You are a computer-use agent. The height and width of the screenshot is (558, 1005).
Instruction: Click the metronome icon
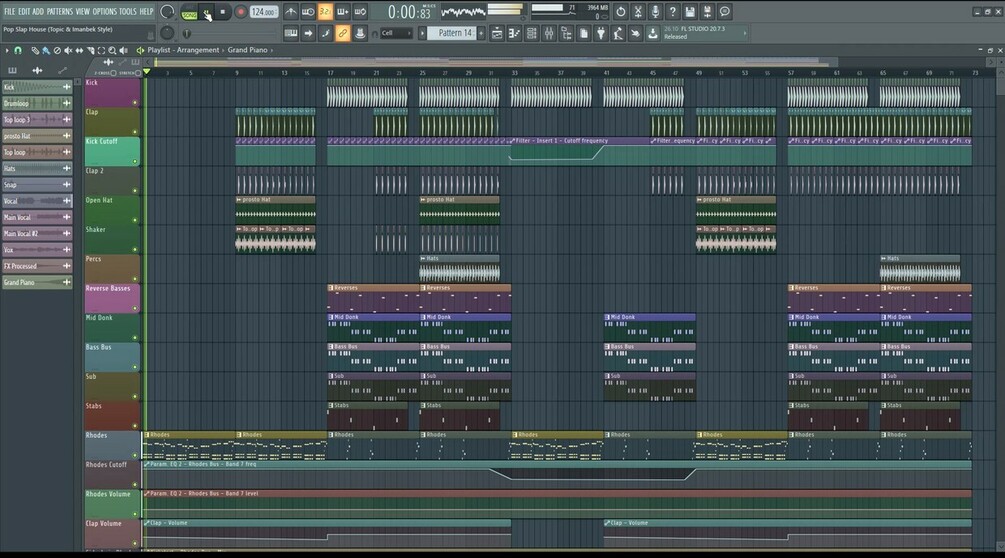coord(290,12)
